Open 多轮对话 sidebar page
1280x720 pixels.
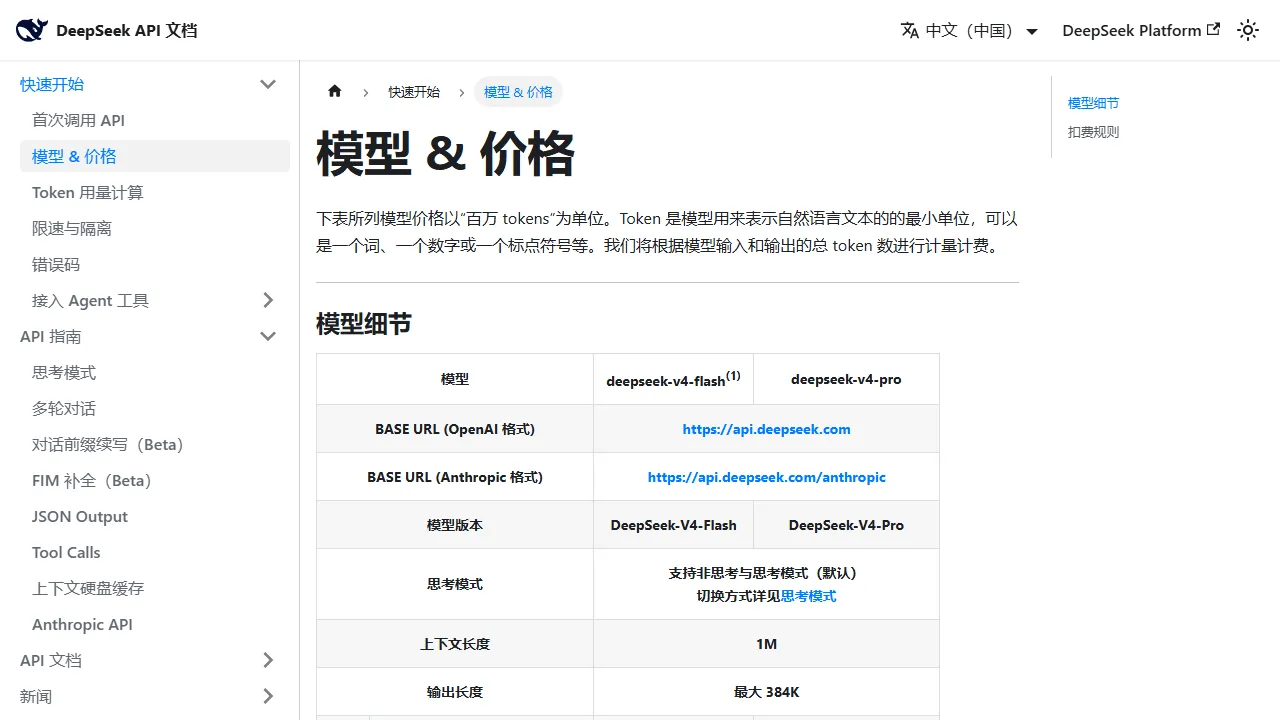[155, 408]
